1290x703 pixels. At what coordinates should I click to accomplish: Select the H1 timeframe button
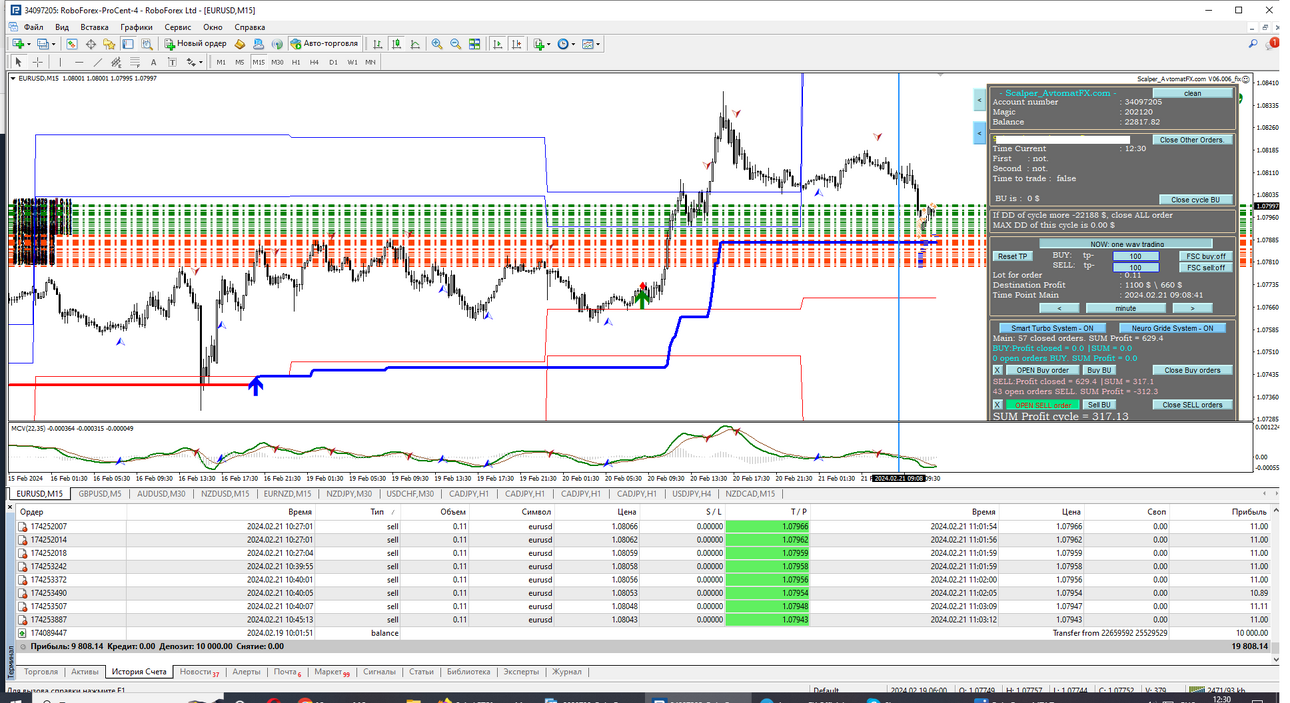pos(296,62)
